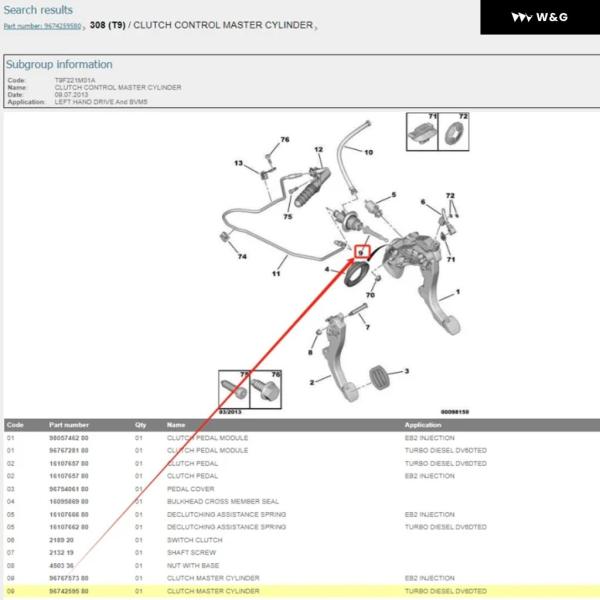600x600 pixels.
Task: Click part label 12 in the diagram
Action: (x=318, y=149)
